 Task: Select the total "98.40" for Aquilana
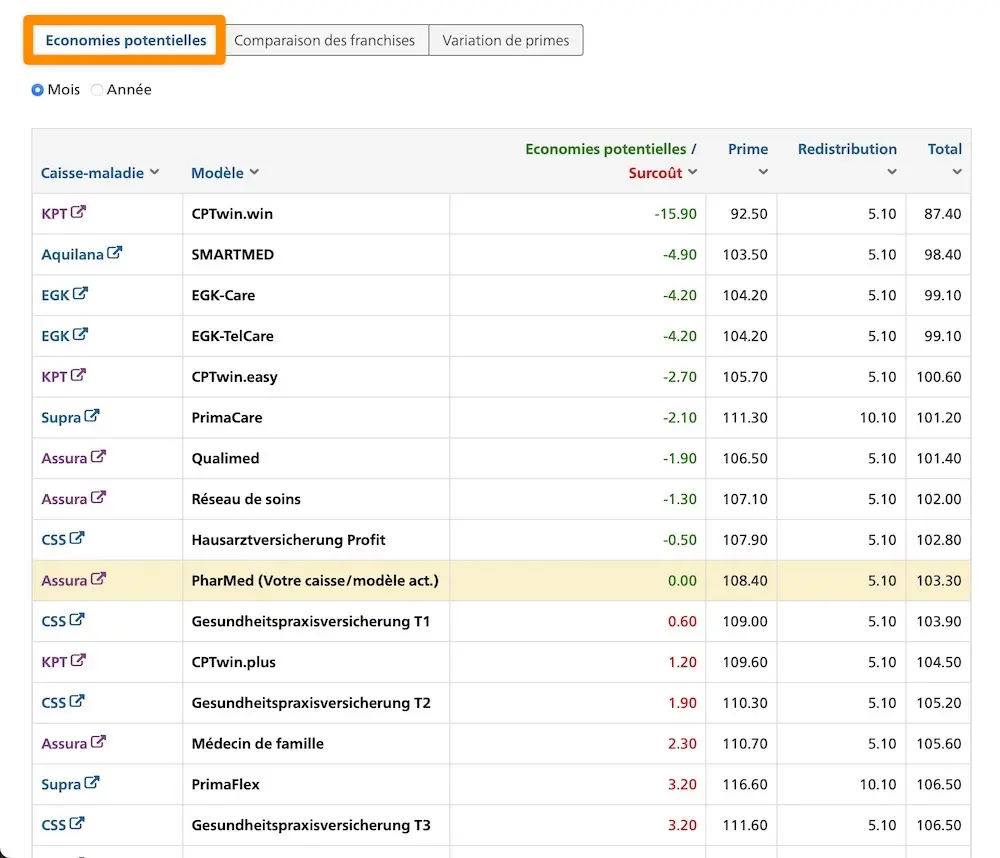coord(943,255)
